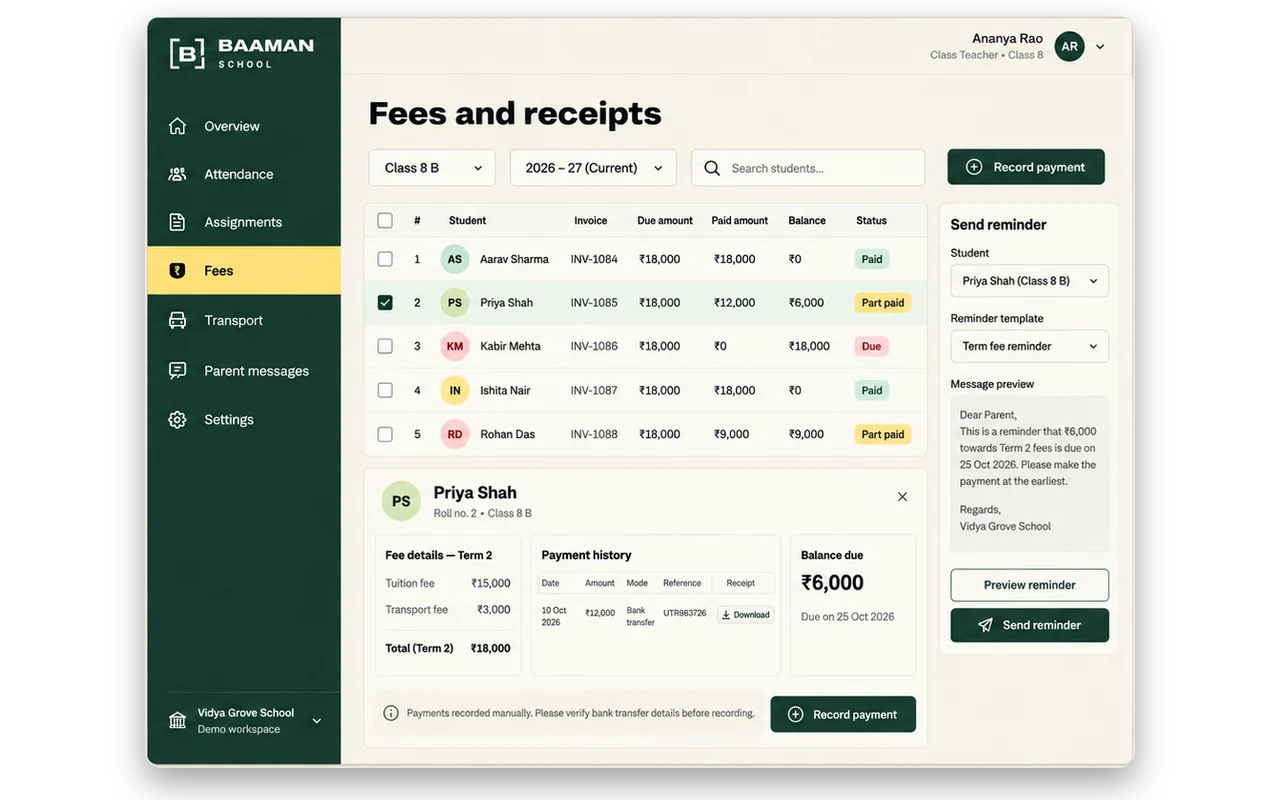1280x800 pixels.
Task: Click Record payment button beside the search
Action: [x=1026, y=167]
